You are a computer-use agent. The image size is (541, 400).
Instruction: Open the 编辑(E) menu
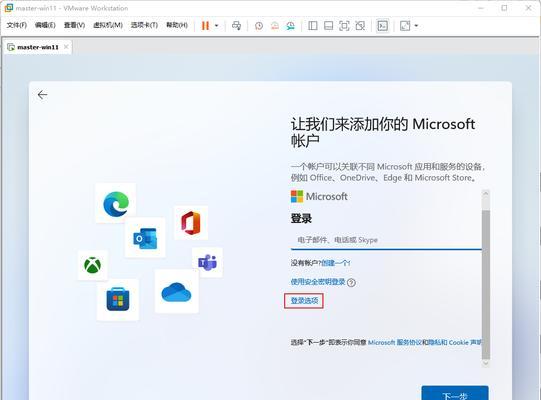point(45,25)
